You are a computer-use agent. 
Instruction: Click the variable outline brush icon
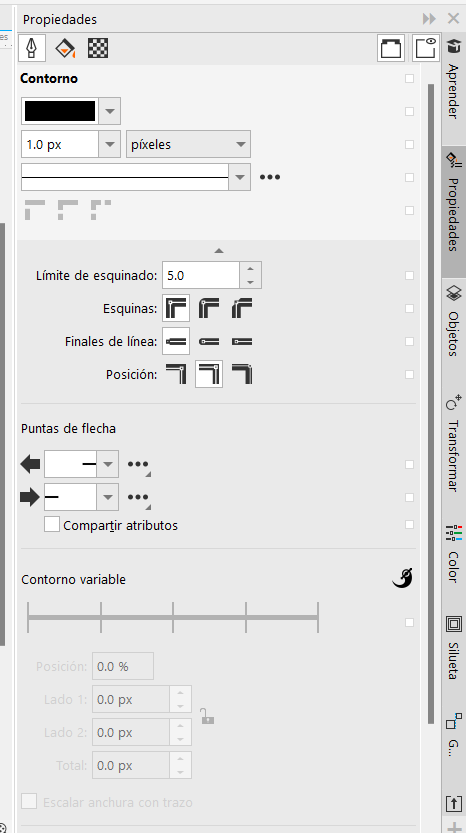[x=402, y=578]
